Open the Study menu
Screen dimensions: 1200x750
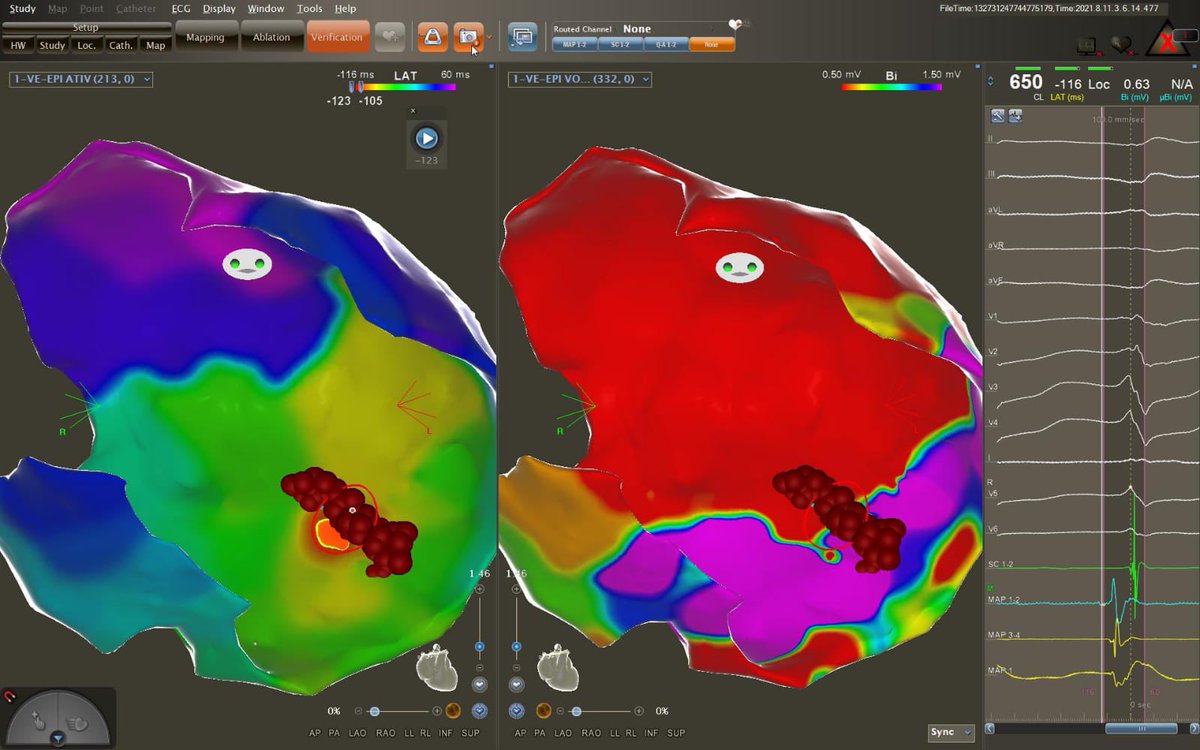point(22,8)
